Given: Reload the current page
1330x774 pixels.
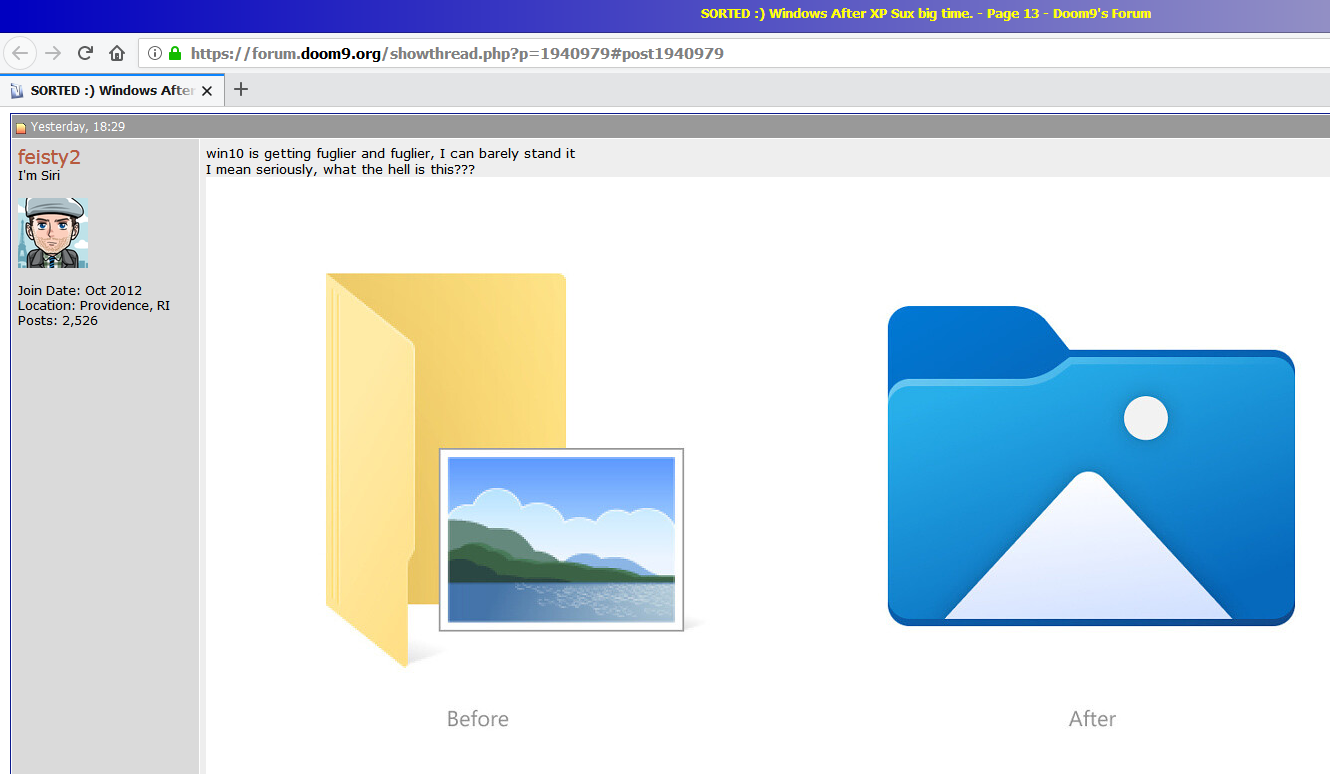Looking at the screenshot, I should [x=86, y=53].
